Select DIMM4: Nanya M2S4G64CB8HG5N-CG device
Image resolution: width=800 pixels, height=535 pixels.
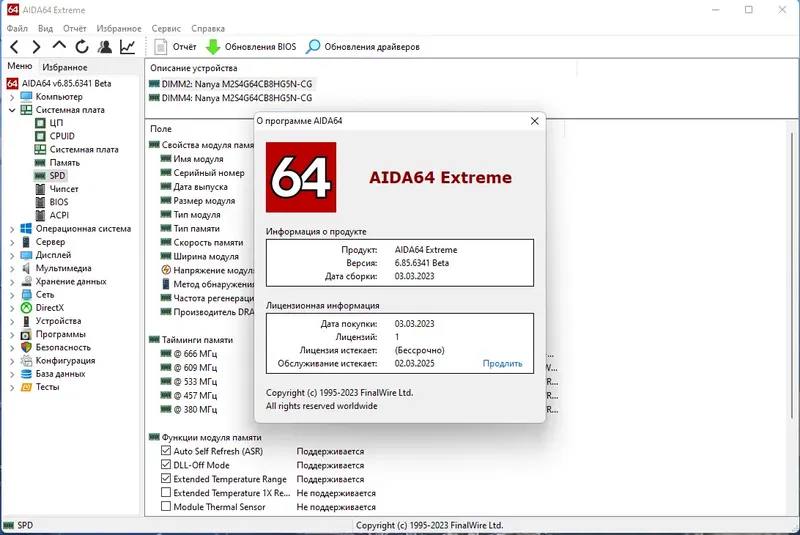click(231, 97)
